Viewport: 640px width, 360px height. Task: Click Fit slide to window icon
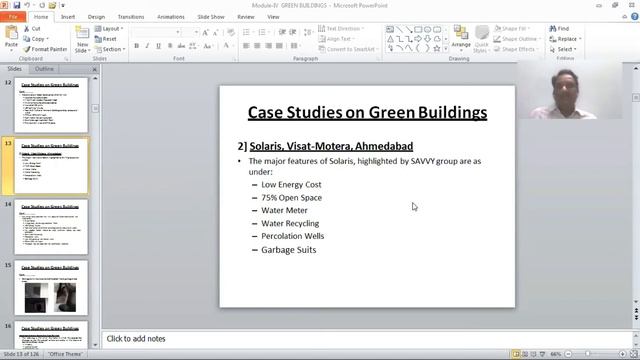click(634, 354)
